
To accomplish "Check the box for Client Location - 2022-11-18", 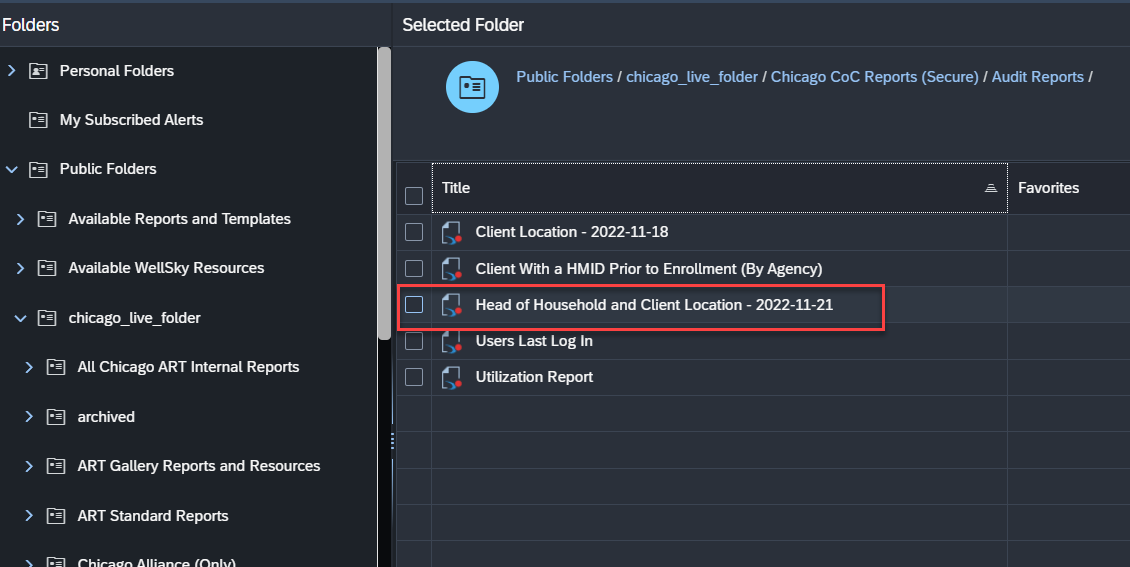I will click(x=414, y=232).
